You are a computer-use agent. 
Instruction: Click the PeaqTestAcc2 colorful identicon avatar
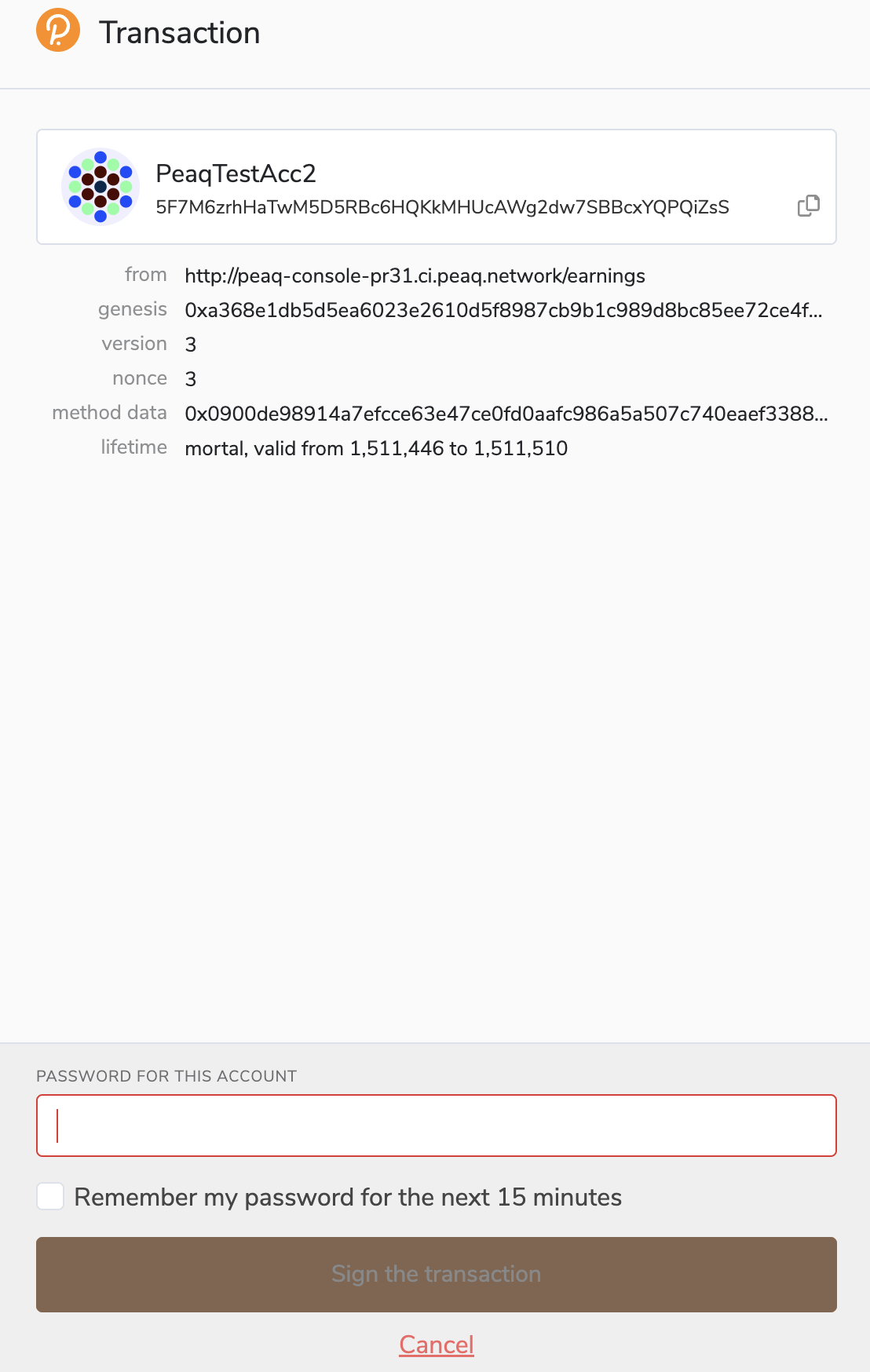pos(101,187)
